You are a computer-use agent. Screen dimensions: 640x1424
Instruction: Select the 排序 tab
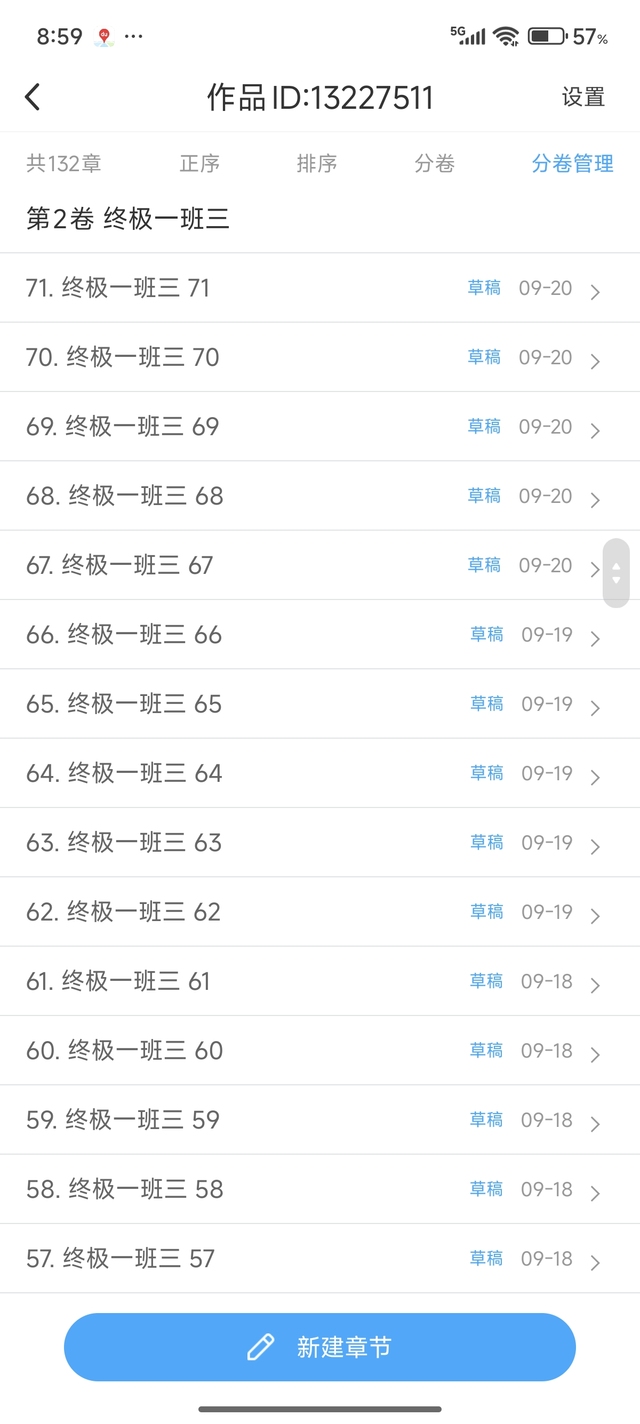pos(317,164)
